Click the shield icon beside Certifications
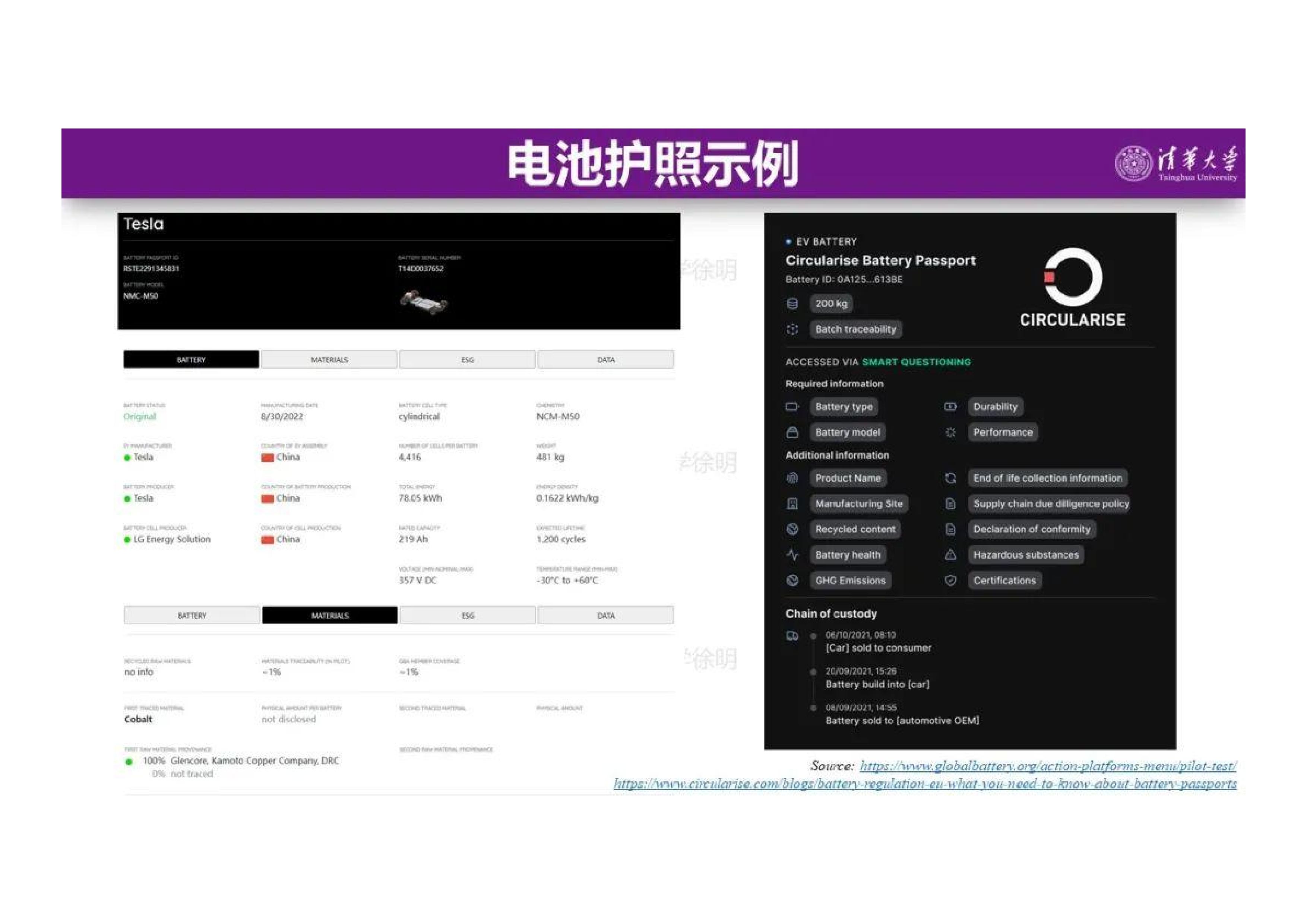This screenshot has height=924, width=1307. click(x=950, y=580)
